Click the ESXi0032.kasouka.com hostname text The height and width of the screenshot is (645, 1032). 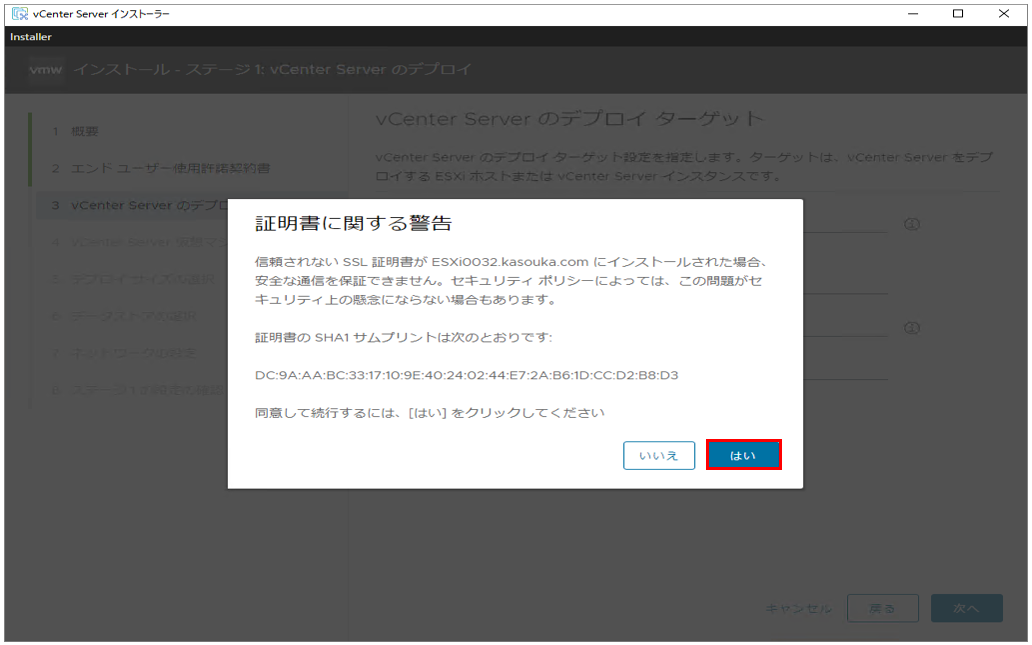click(x=510, y=262)
